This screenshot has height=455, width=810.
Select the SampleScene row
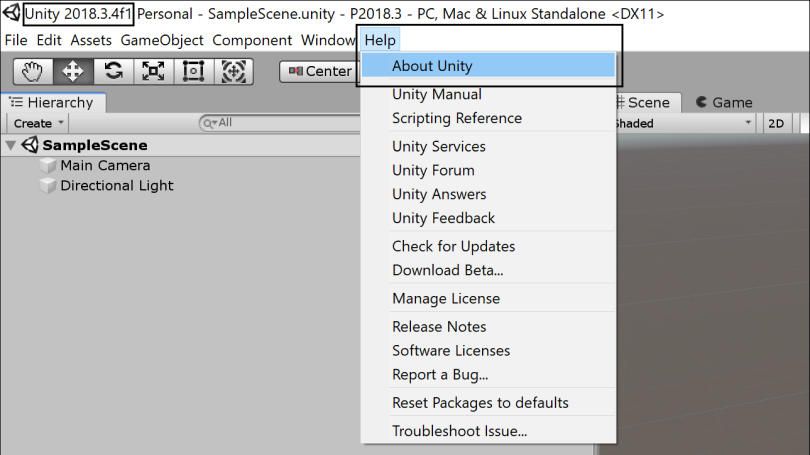(x=180, y=146)
